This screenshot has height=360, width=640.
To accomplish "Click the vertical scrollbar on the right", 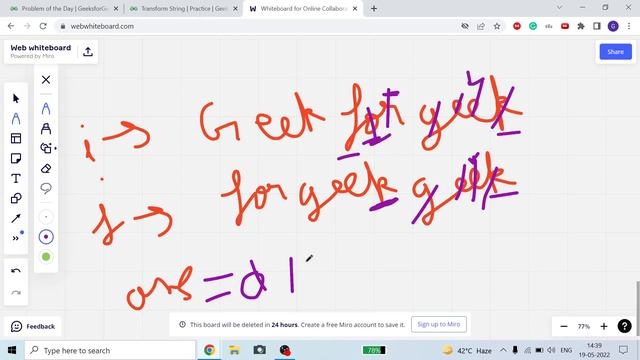I will [x=638, y=309].
